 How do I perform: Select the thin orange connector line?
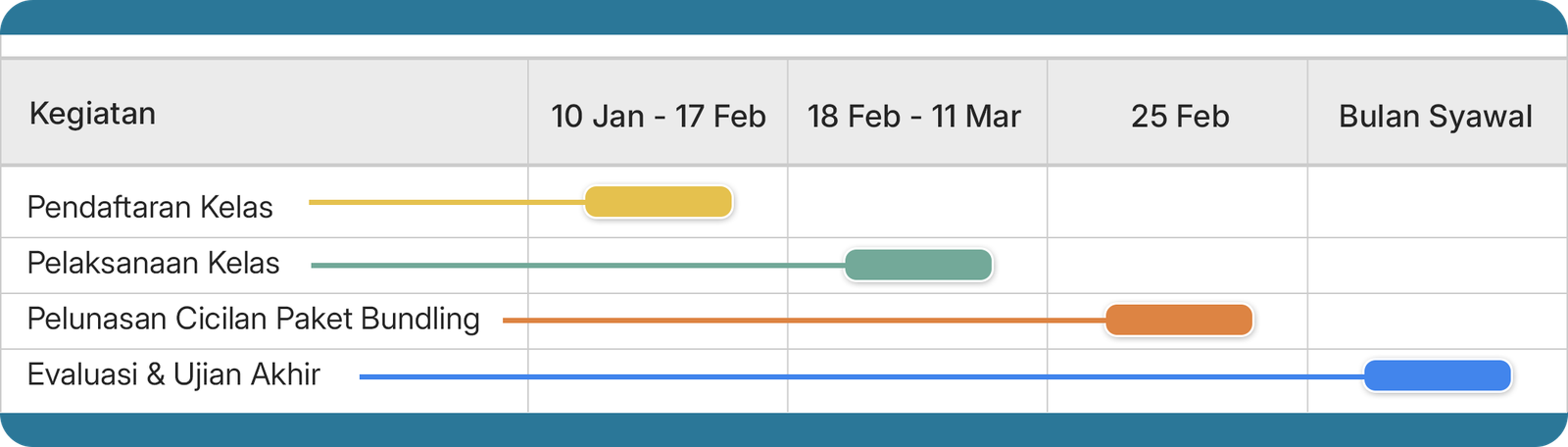pos(804,320)
